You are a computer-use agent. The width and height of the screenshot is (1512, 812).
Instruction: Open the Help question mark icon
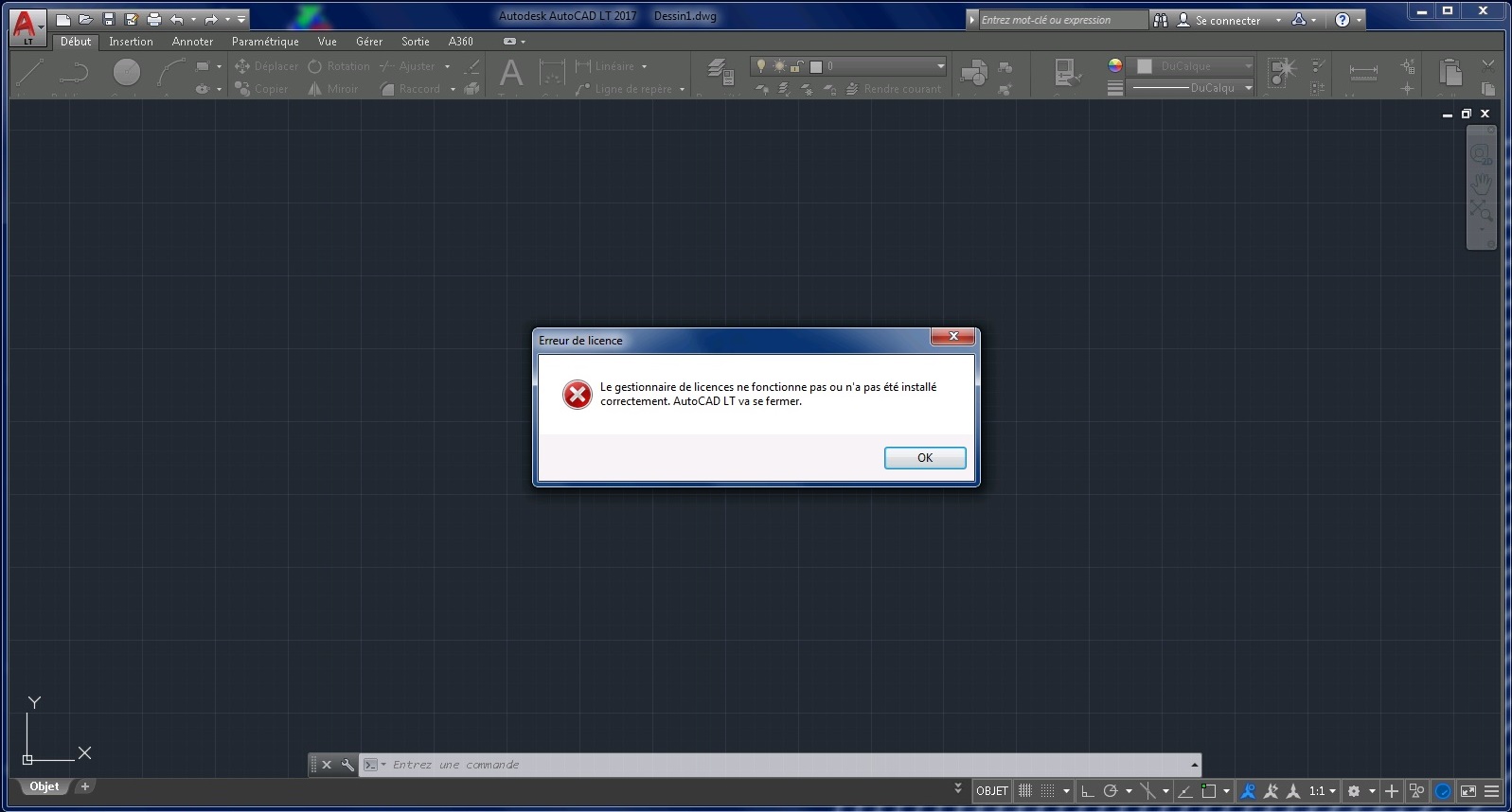coord(1343,20)
